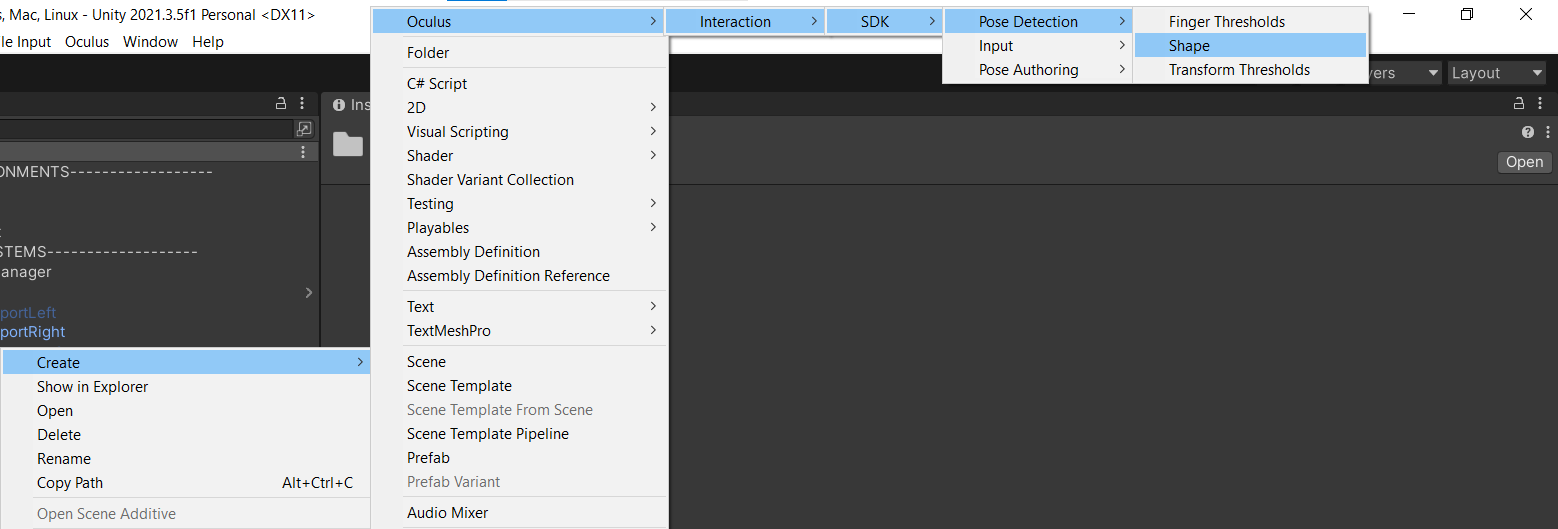The width and height of the screenshot is (1558, 529).
Task: Expand the Oculus create submenu
Action: point(518,22)
